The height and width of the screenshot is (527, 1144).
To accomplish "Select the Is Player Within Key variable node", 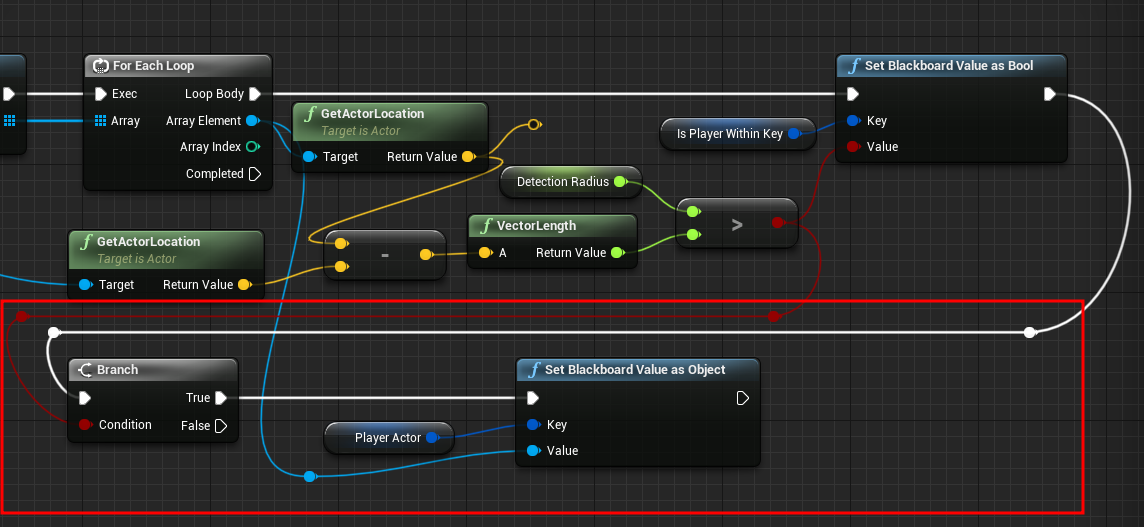I will [738, 134].
